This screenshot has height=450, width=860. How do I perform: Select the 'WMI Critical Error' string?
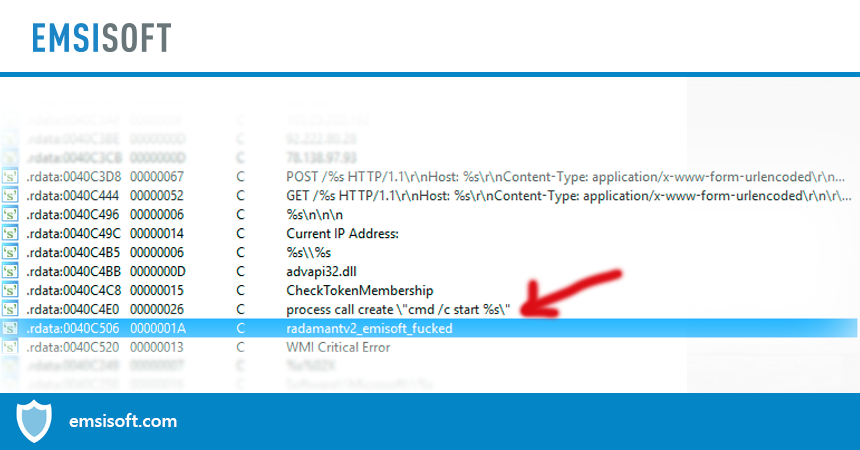point(338,347)
